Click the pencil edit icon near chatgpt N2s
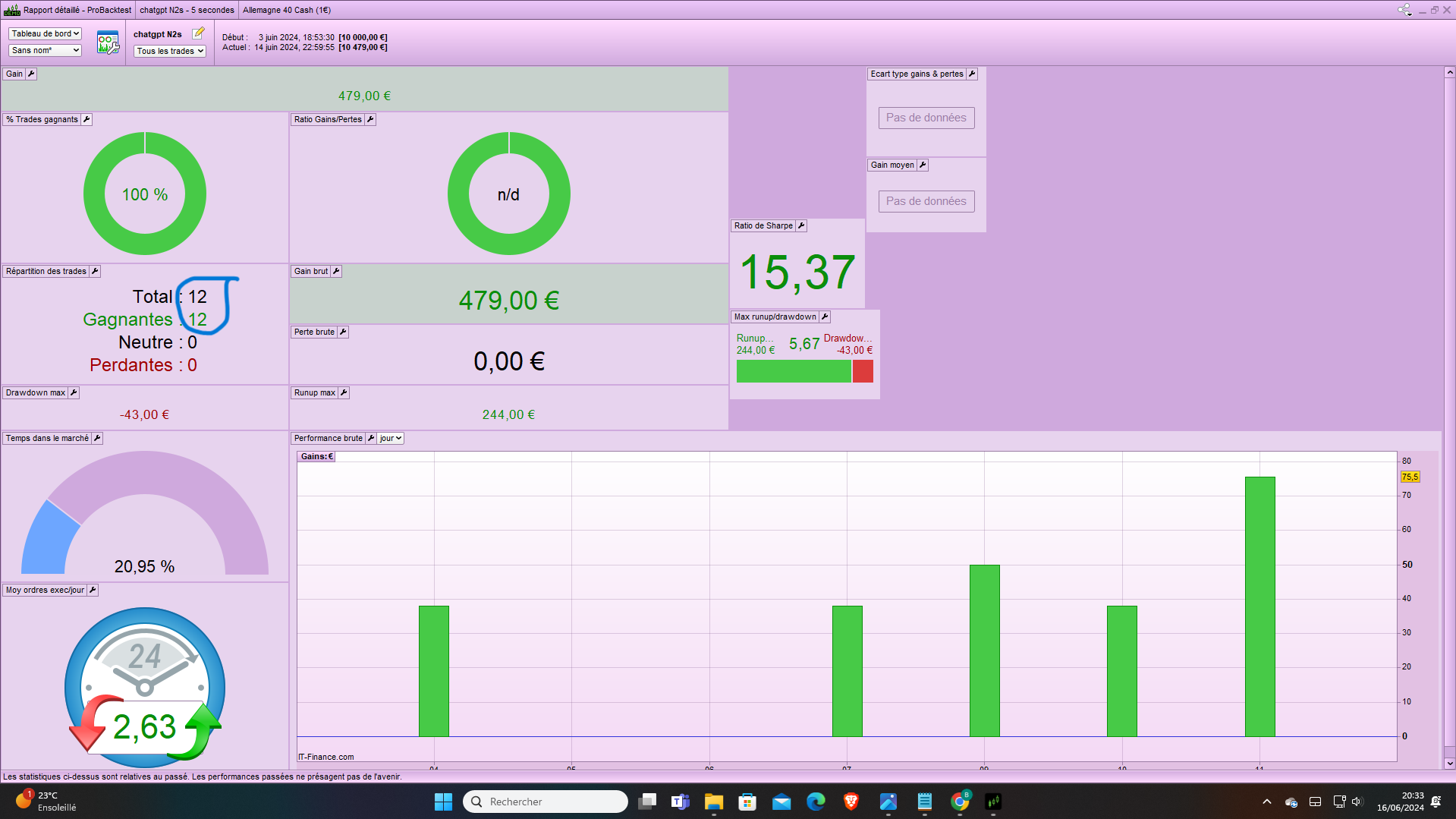Viewport: 1456px width, 819px height. pos(198,33)
